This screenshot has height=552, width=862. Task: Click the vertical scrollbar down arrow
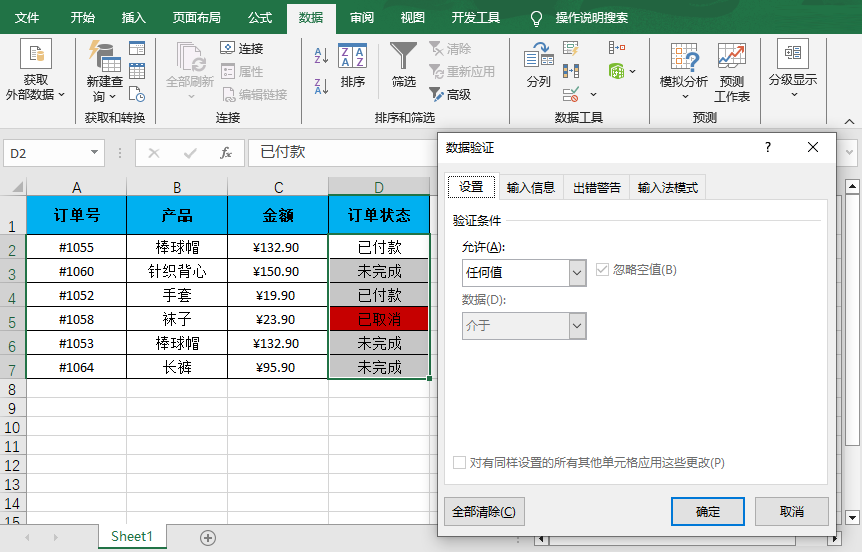[x=852, y=517]
